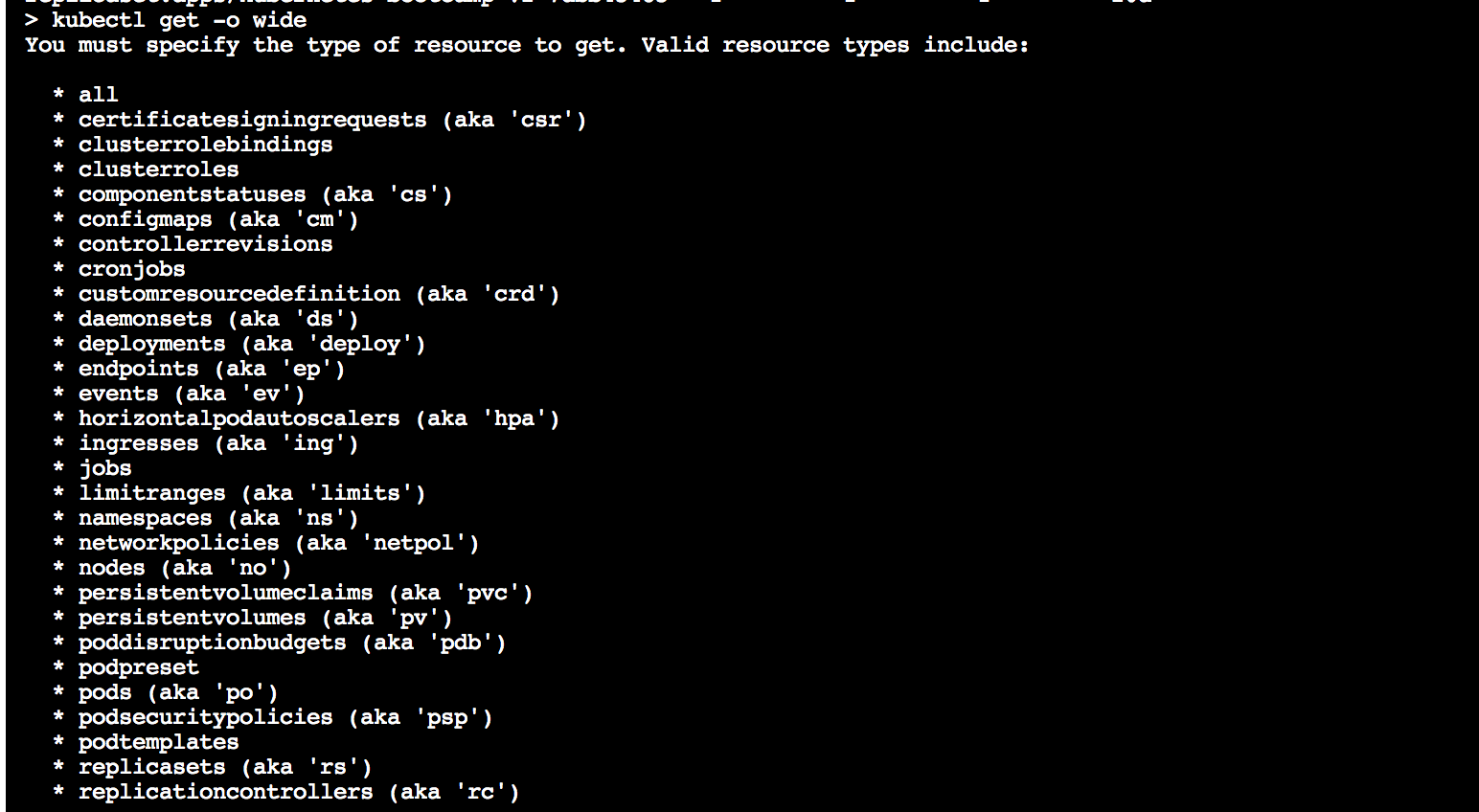Click the clusterroles entry
1479x812 pixels.
(158, 169)
